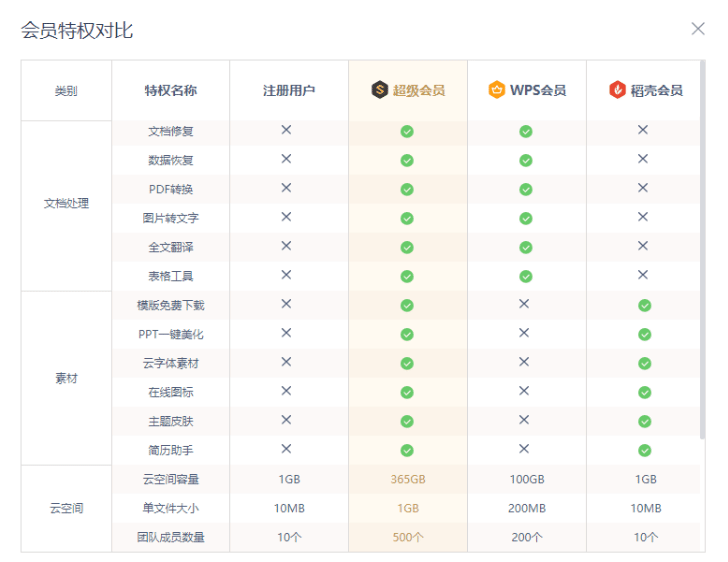Click WPS会员 check mark for 文档修复
Image resolution: width=728 pixels, height=562 pixels.
tap(526, 131)
